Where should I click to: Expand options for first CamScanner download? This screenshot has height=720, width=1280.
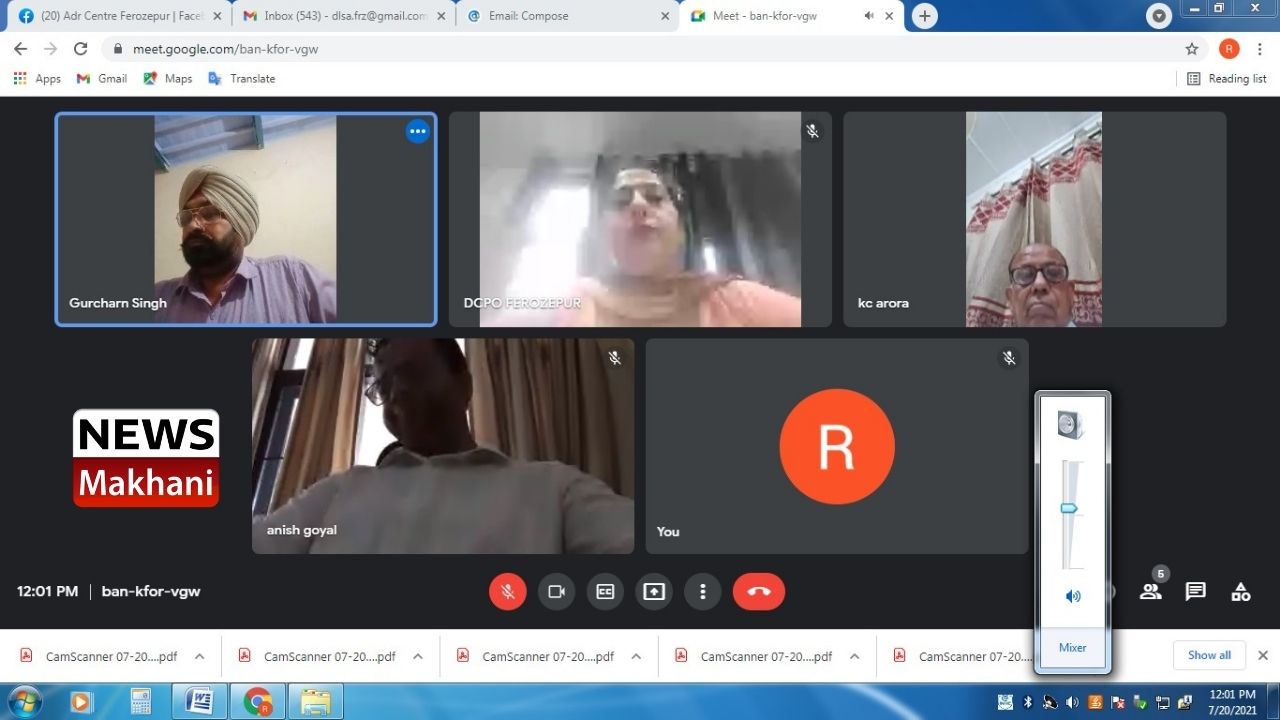click(x=199, y=657)
